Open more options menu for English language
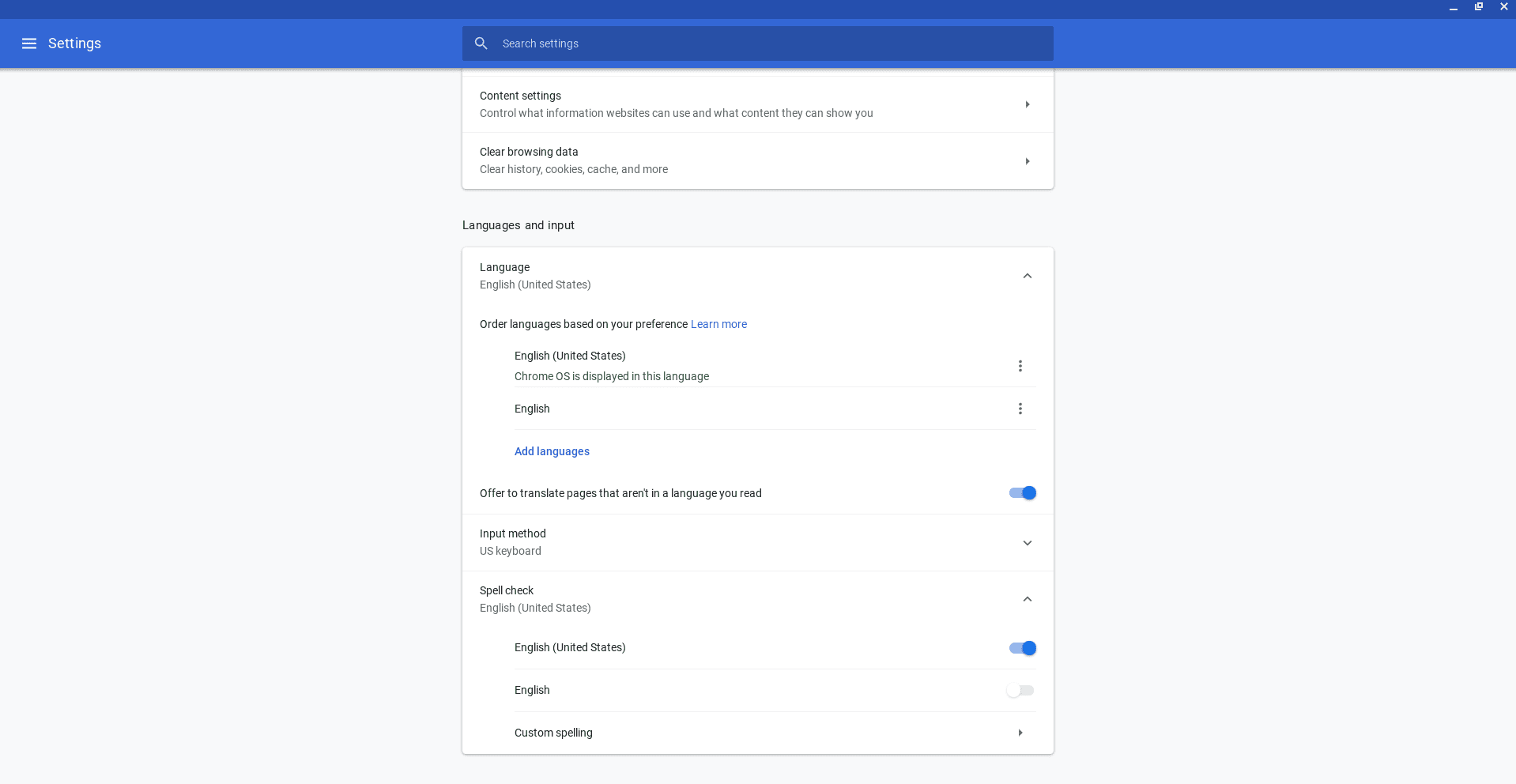 point(1020,409)
